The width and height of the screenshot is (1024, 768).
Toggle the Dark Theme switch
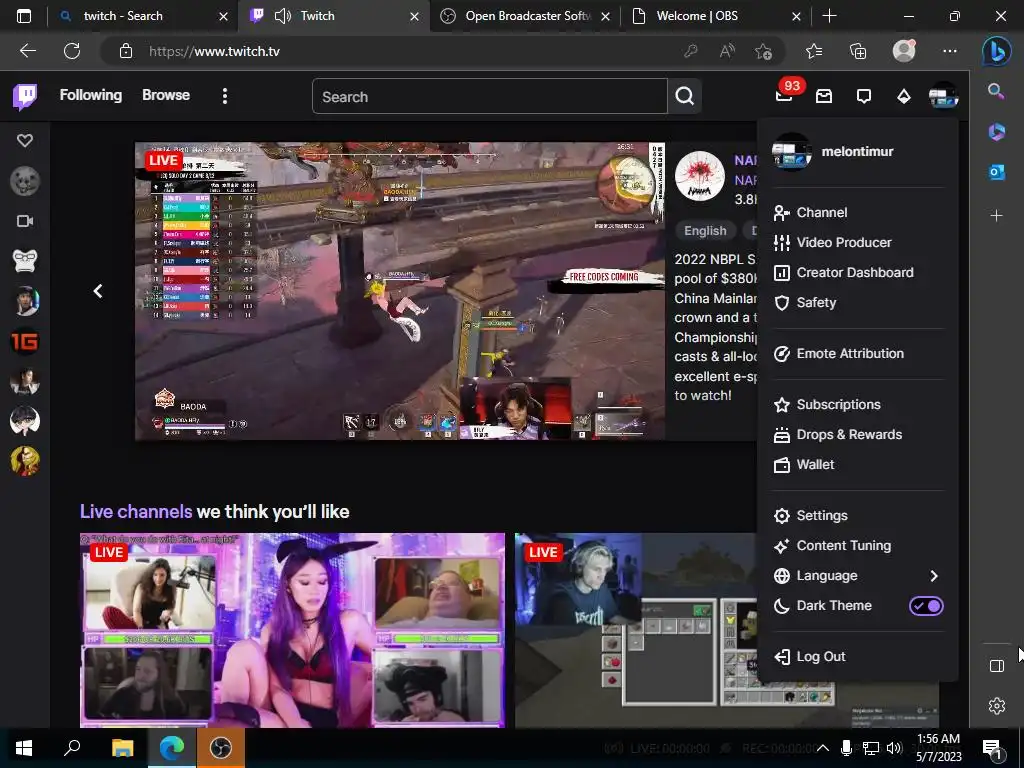(x=926, y=605)
